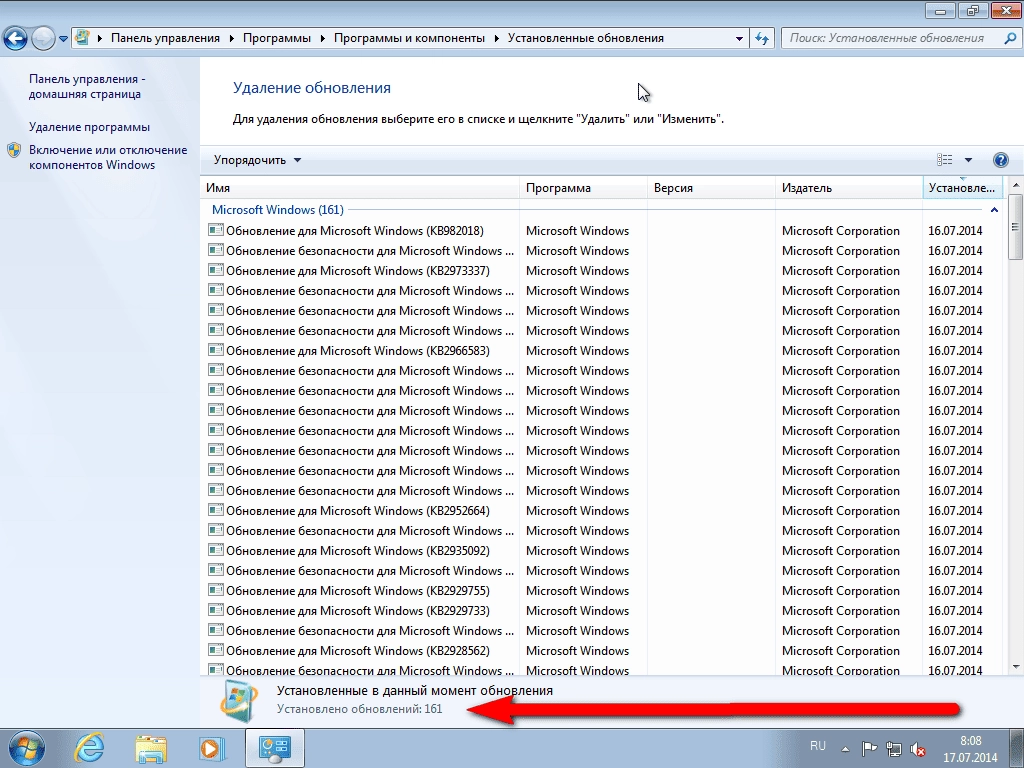Sort by the Программа column header
Image resolution: width=1024 pixels, height=768 pixels.
583,187
